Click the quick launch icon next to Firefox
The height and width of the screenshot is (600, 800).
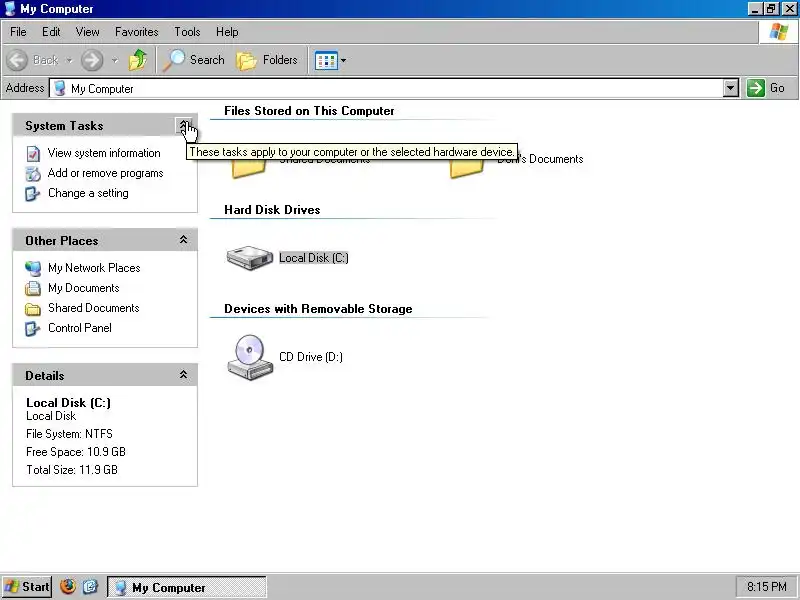pyautogui.click(x=90, y=587)
